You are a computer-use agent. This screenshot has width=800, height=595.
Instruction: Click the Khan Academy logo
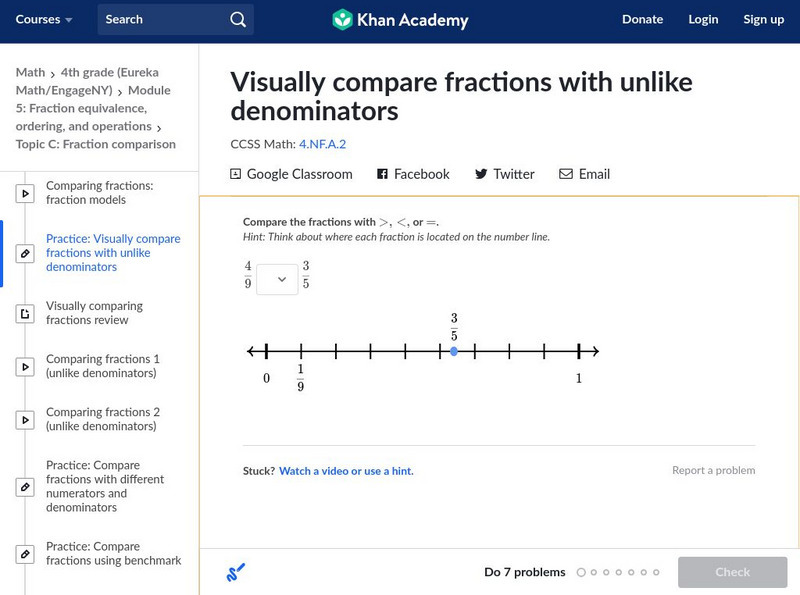pyautogui.click(x=399, y=19)
